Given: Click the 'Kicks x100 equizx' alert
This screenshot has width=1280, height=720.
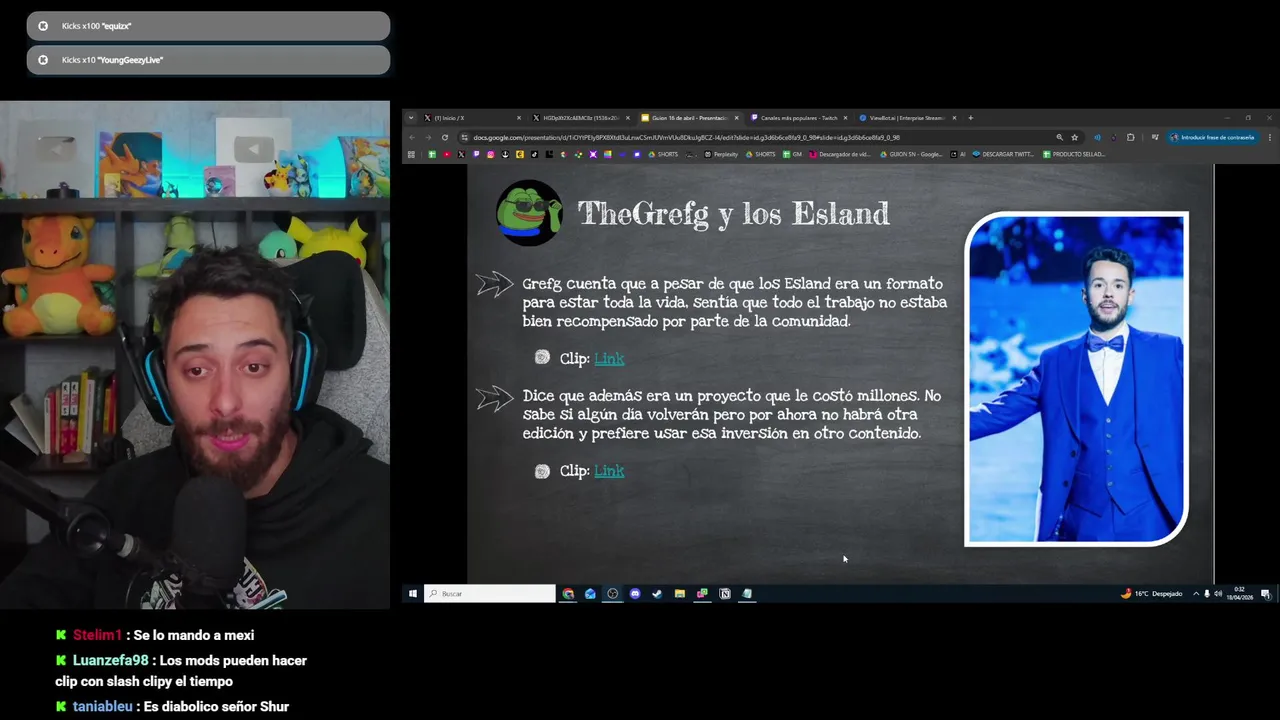Looking at the screenshot, I should [x=208, y=26].
